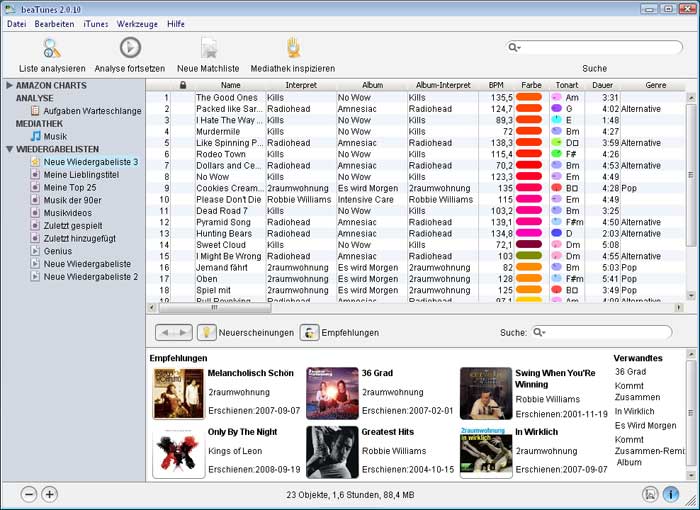The image size is (700, 510).
Task: Click the minus button to remove playlist
Action: 29,494
